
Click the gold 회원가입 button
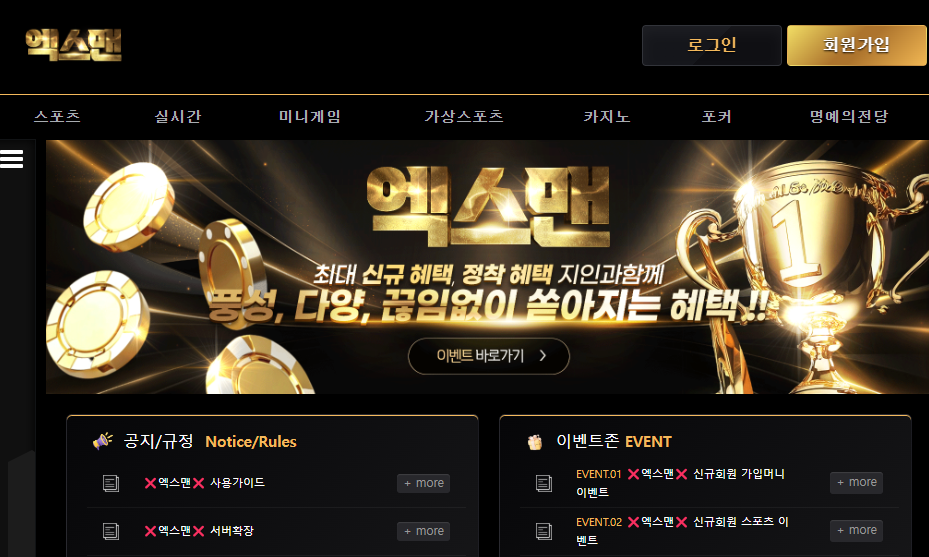pyautogui.click(x=856, y=45)
